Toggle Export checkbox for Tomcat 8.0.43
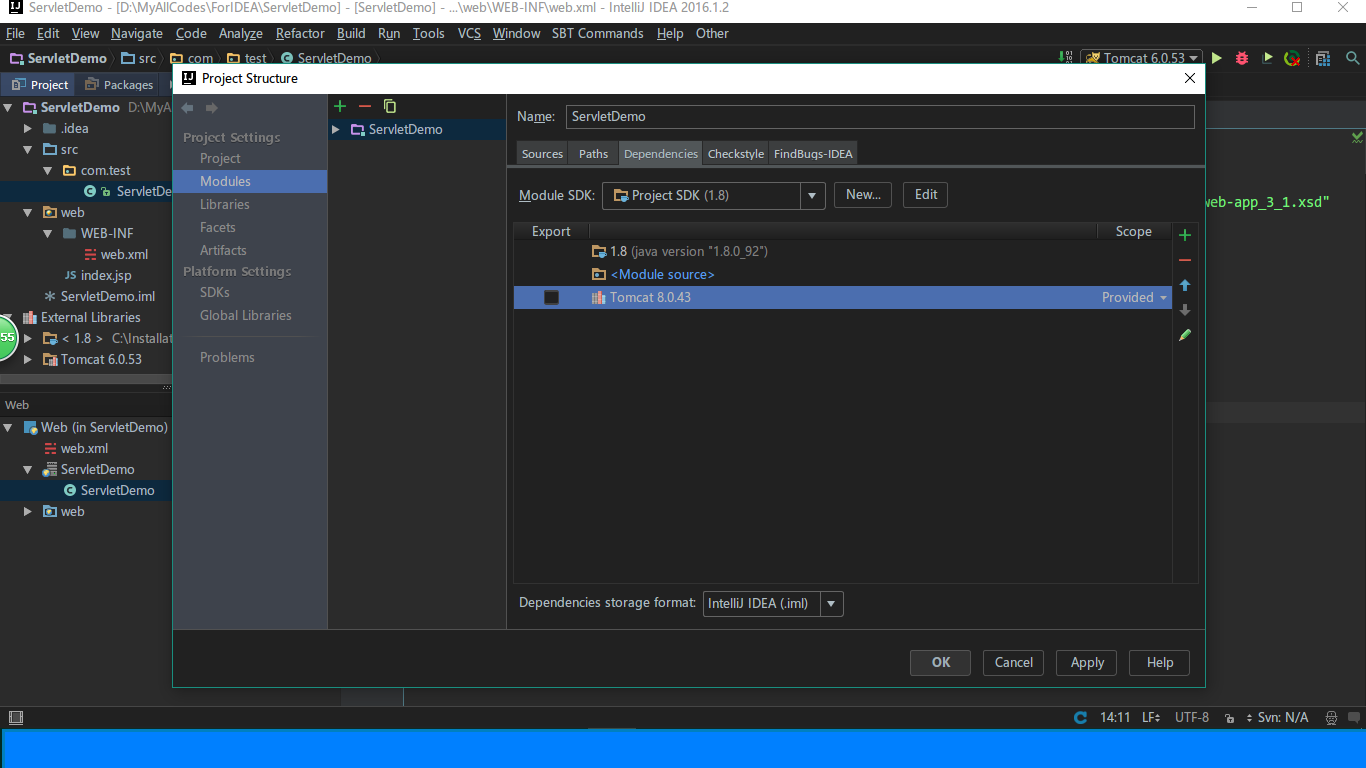The width and height of the screenshot is (1366, 768). pyautogui.click(x=551, y=297)
